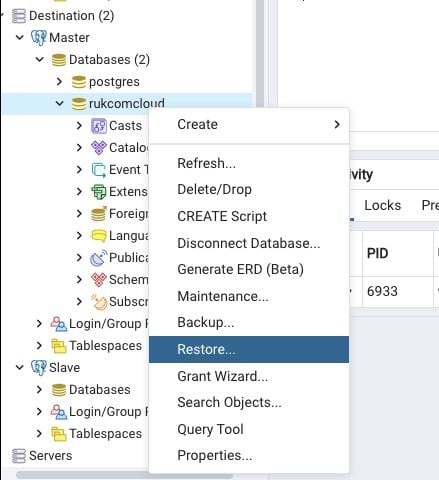439x480 pixels.
Task: Collapse the Master server node
Action: point(20,37)
